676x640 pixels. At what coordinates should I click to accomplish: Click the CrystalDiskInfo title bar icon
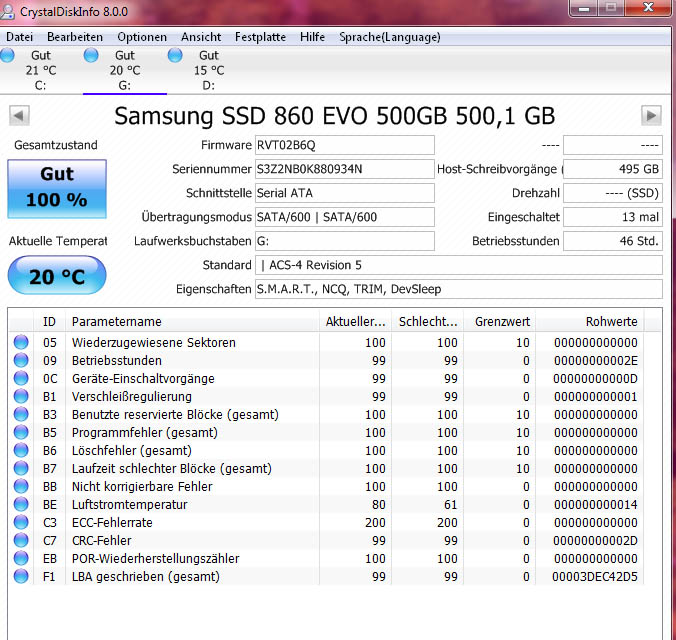[7, 11]
